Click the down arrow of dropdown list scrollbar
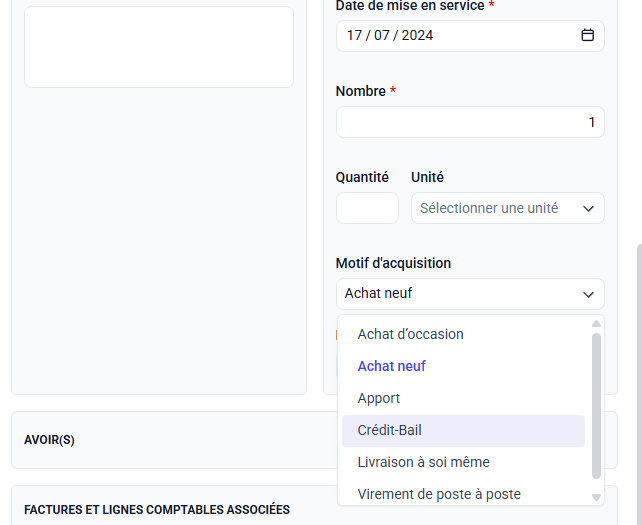 click(597, 497)
